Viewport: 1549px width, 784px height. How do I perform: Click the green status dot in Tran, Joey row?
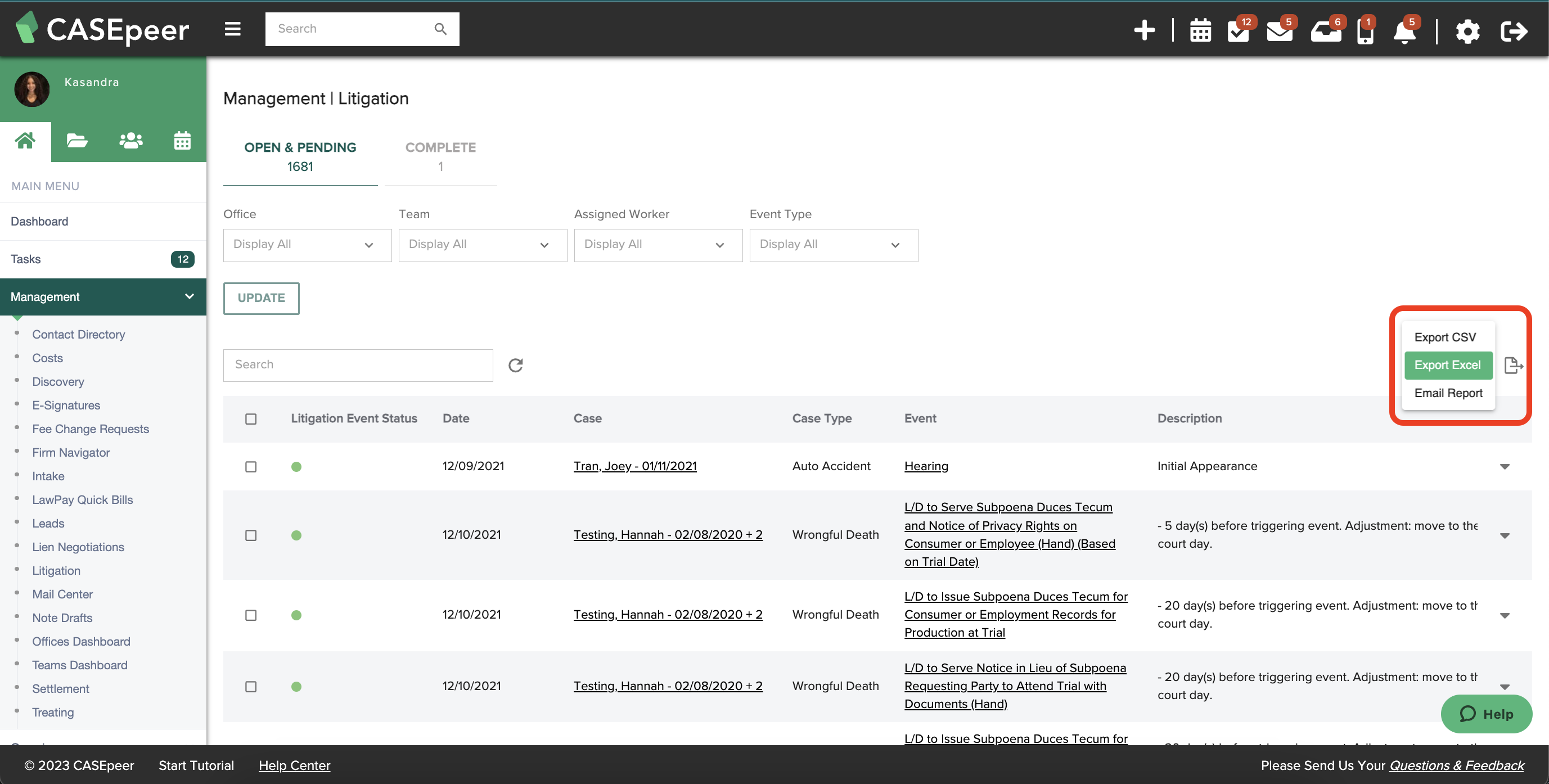[296, 467]
